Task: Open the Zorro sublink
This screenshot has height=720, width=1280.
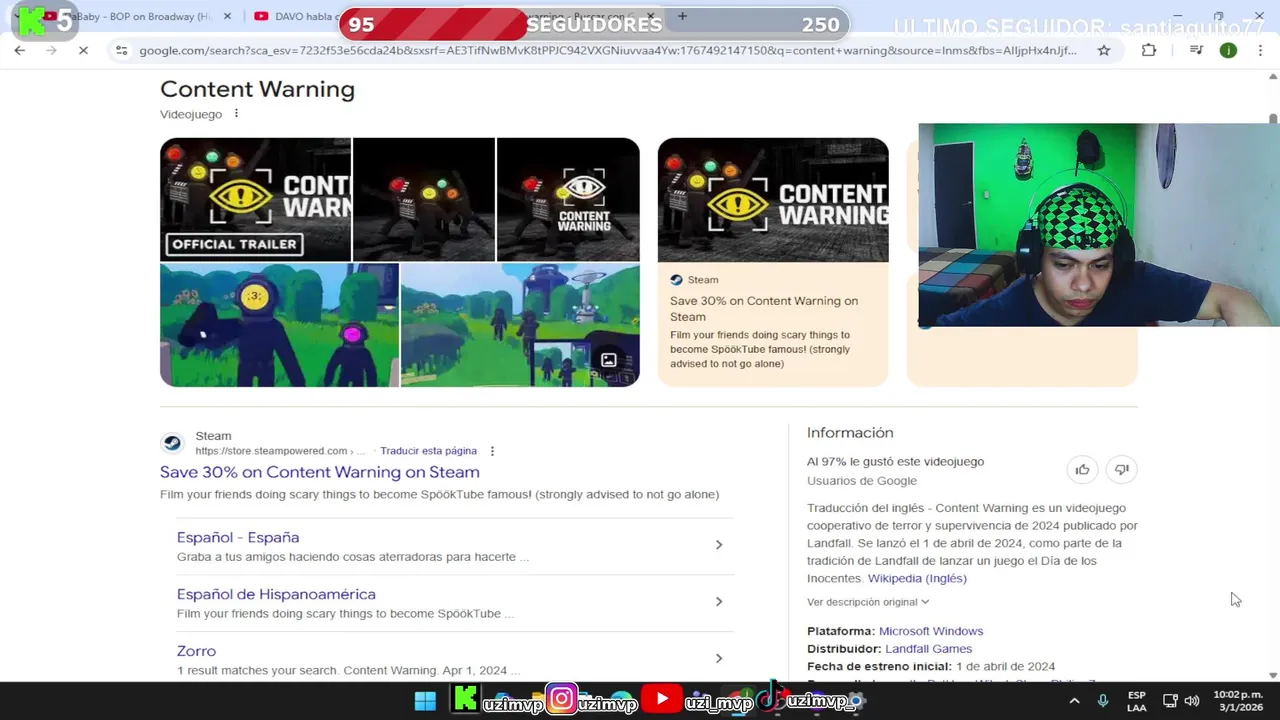Action: click(x=196, y=651)
